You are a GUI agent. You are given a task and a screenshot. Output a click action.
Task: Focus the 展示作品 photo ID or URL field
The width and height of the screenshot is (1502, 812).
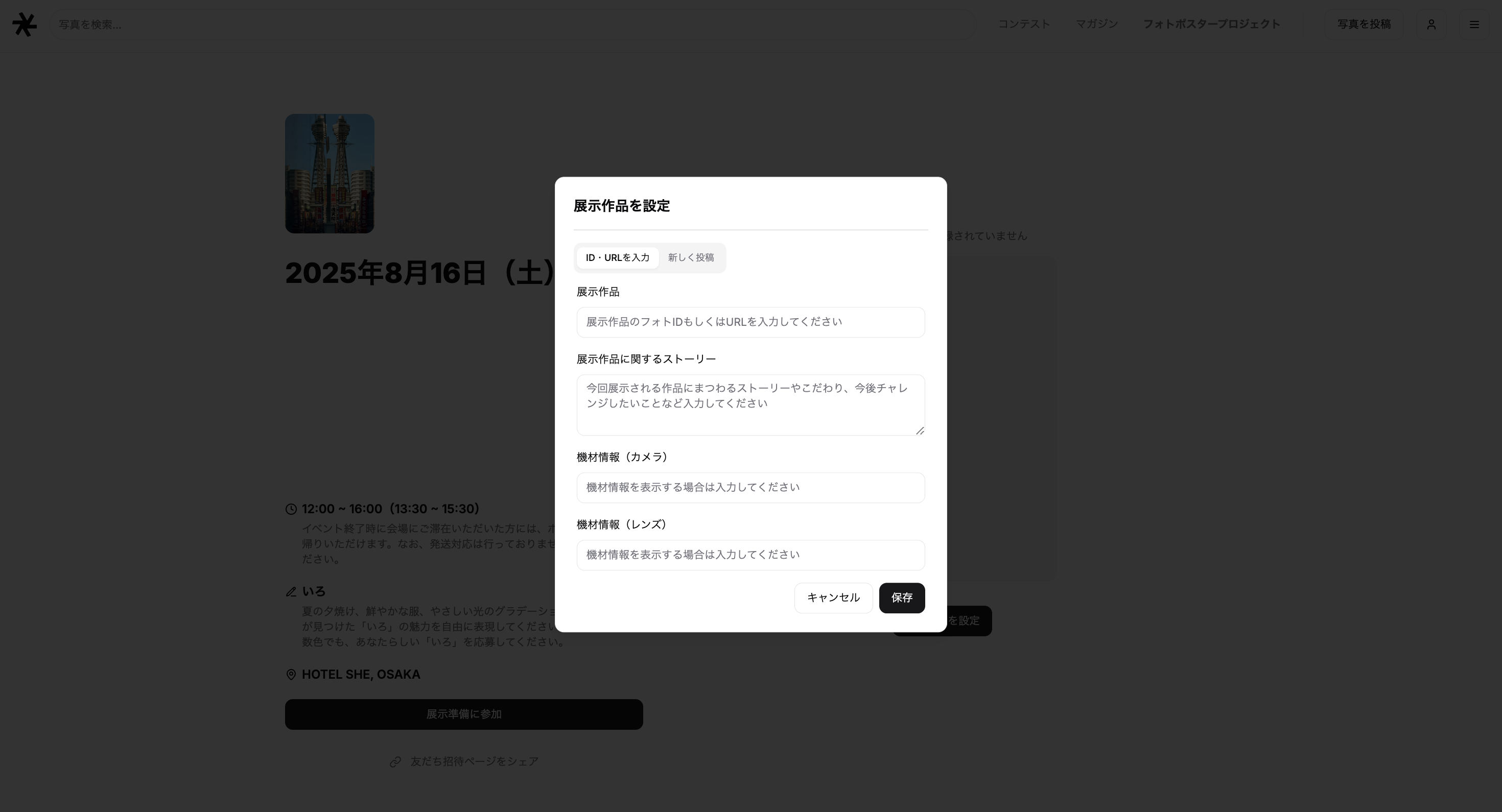[x=750, y=322]
